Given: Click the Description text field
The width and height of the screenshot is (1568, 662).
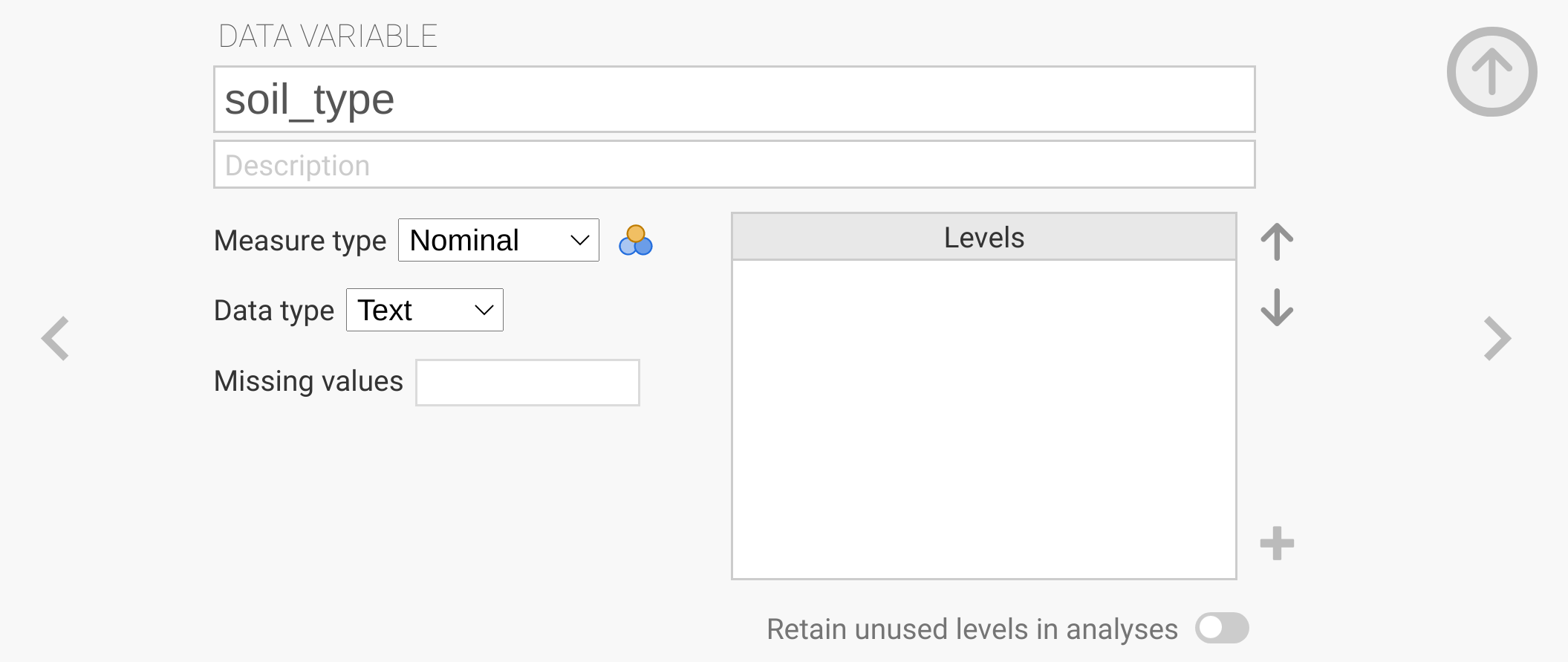Looking at the screenshot, I should pyautogui.click(x=734, y=165).
